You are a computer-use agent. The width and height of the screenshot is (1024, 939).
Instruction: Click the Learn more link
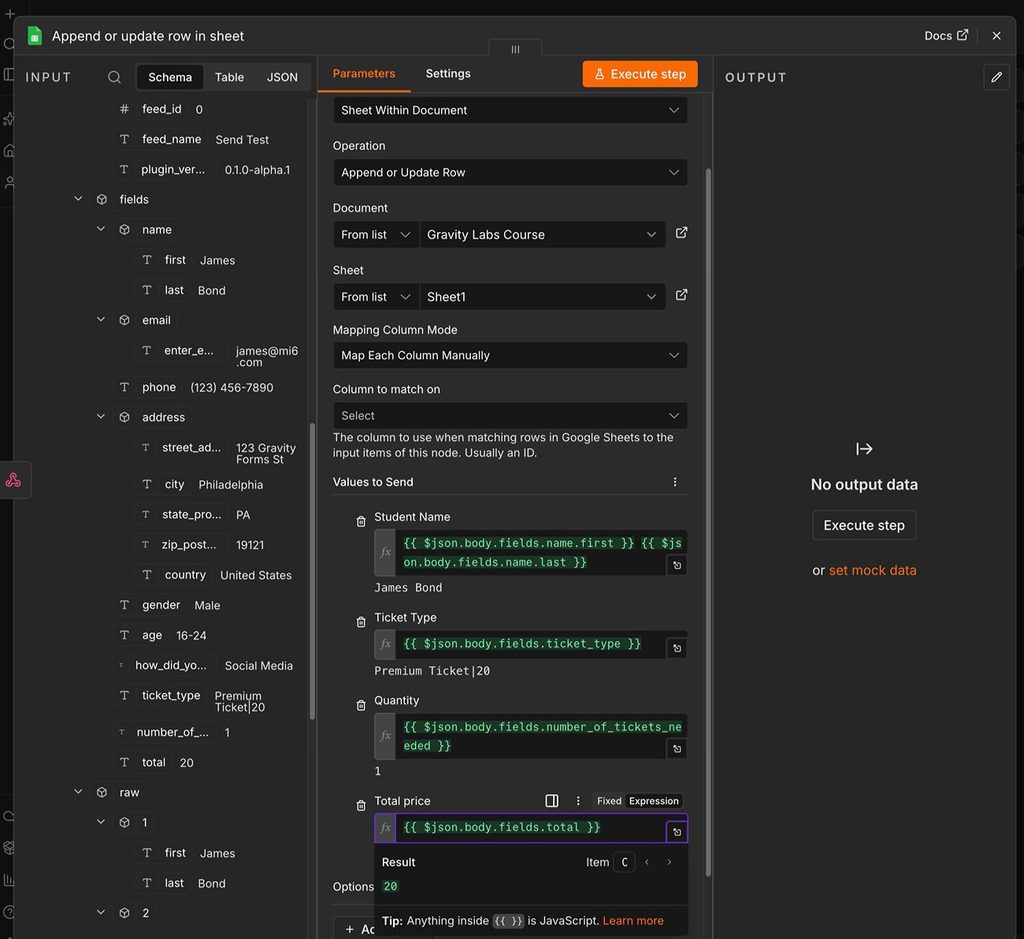coord(632,920)
